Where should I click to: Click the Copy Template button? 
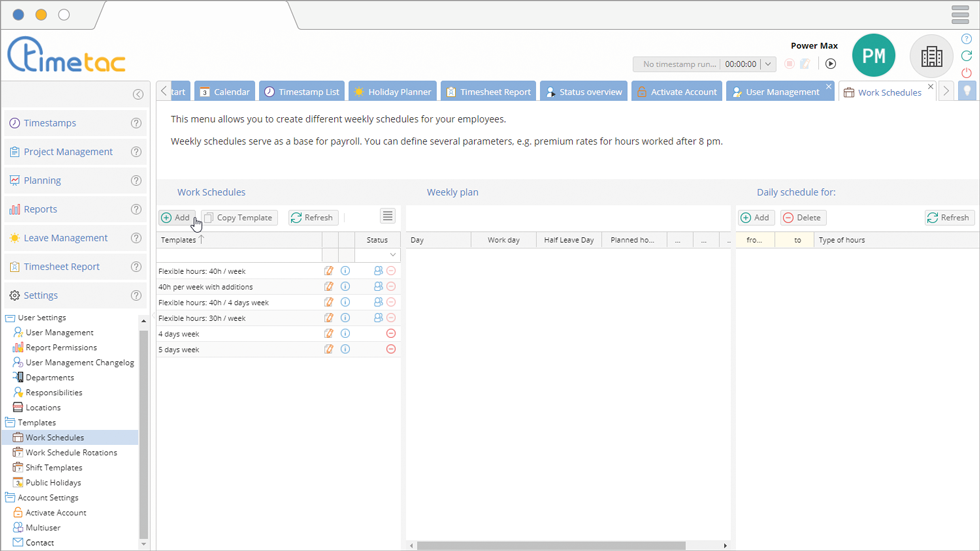coord(239,217)
